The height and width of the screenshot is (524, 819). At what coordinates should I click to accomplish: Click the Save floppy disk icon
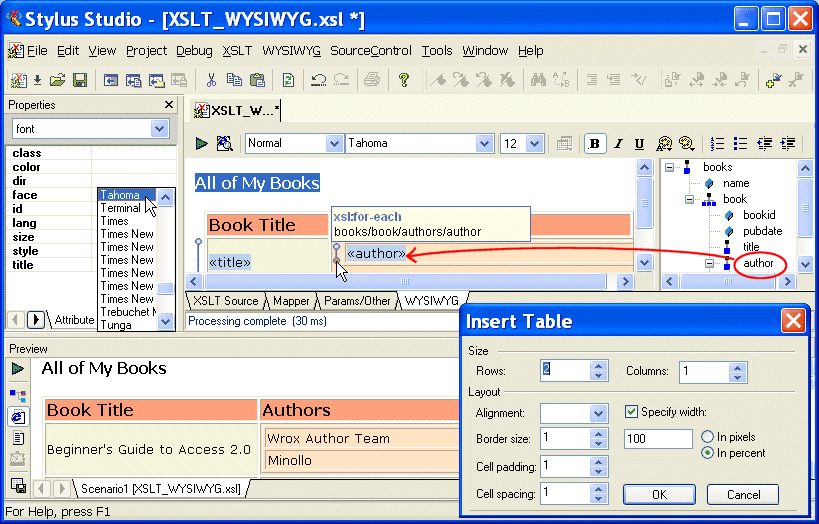coord(80,80)
